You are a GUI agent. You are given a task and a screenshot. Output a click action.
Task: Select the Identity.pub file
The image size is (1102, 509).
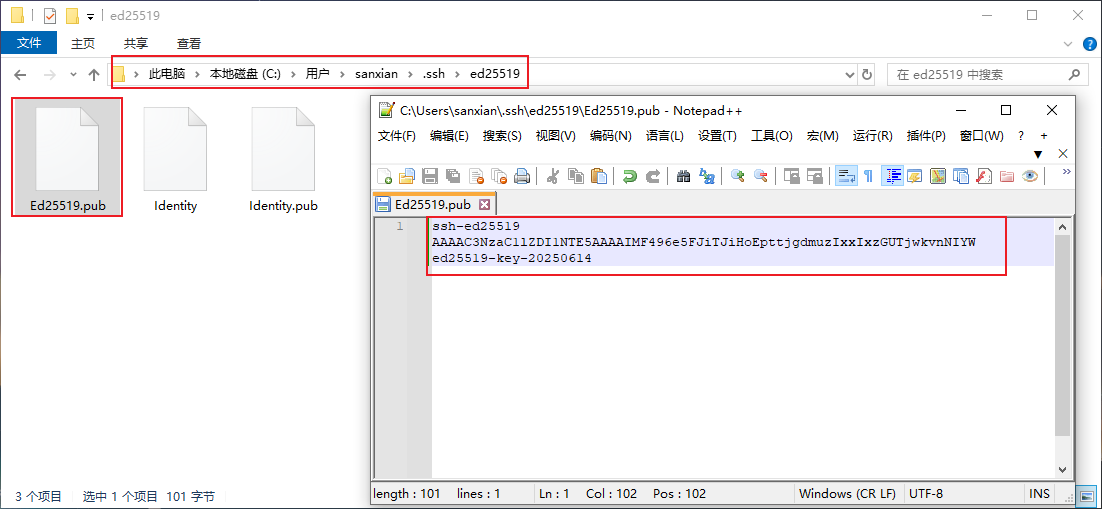[283, 160]
